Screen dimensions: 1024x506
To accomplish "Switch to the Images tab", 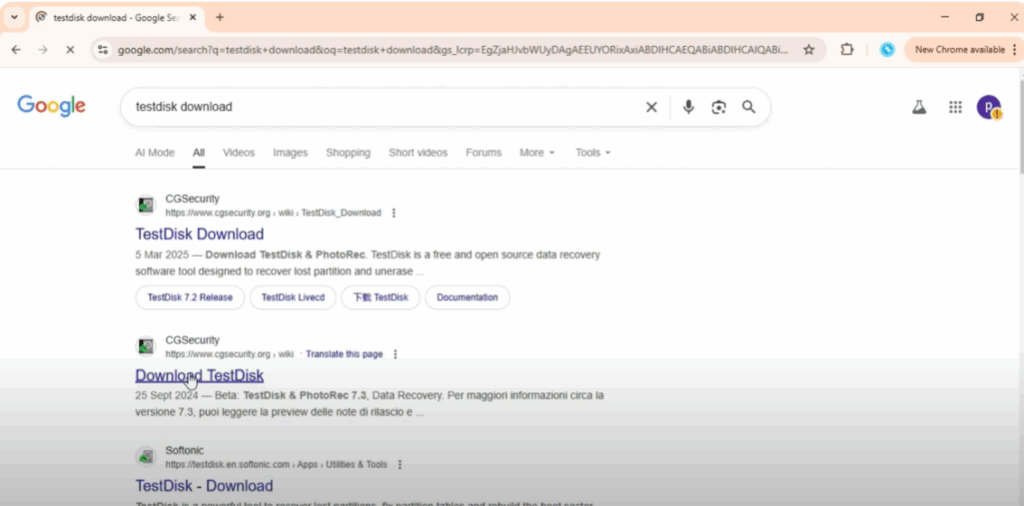I will pyautogui.click(x=290, y=153).
